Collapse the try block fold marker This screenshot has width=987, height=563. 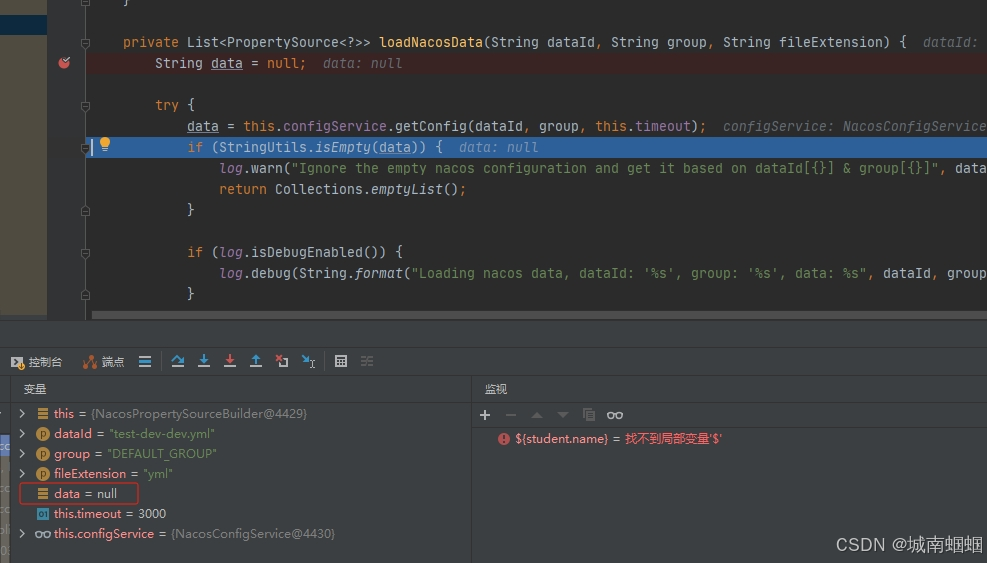(x=86, y=106)
